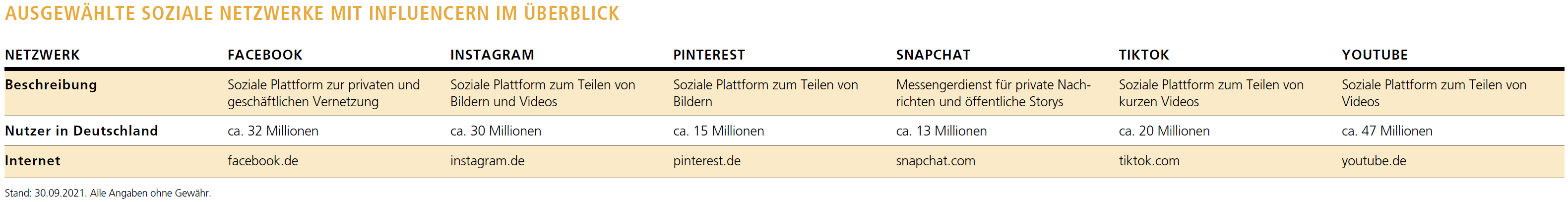Screen dimensions: 1568x202
Task: Open the tiktok.com link
Action: (x=1149, y=161)
